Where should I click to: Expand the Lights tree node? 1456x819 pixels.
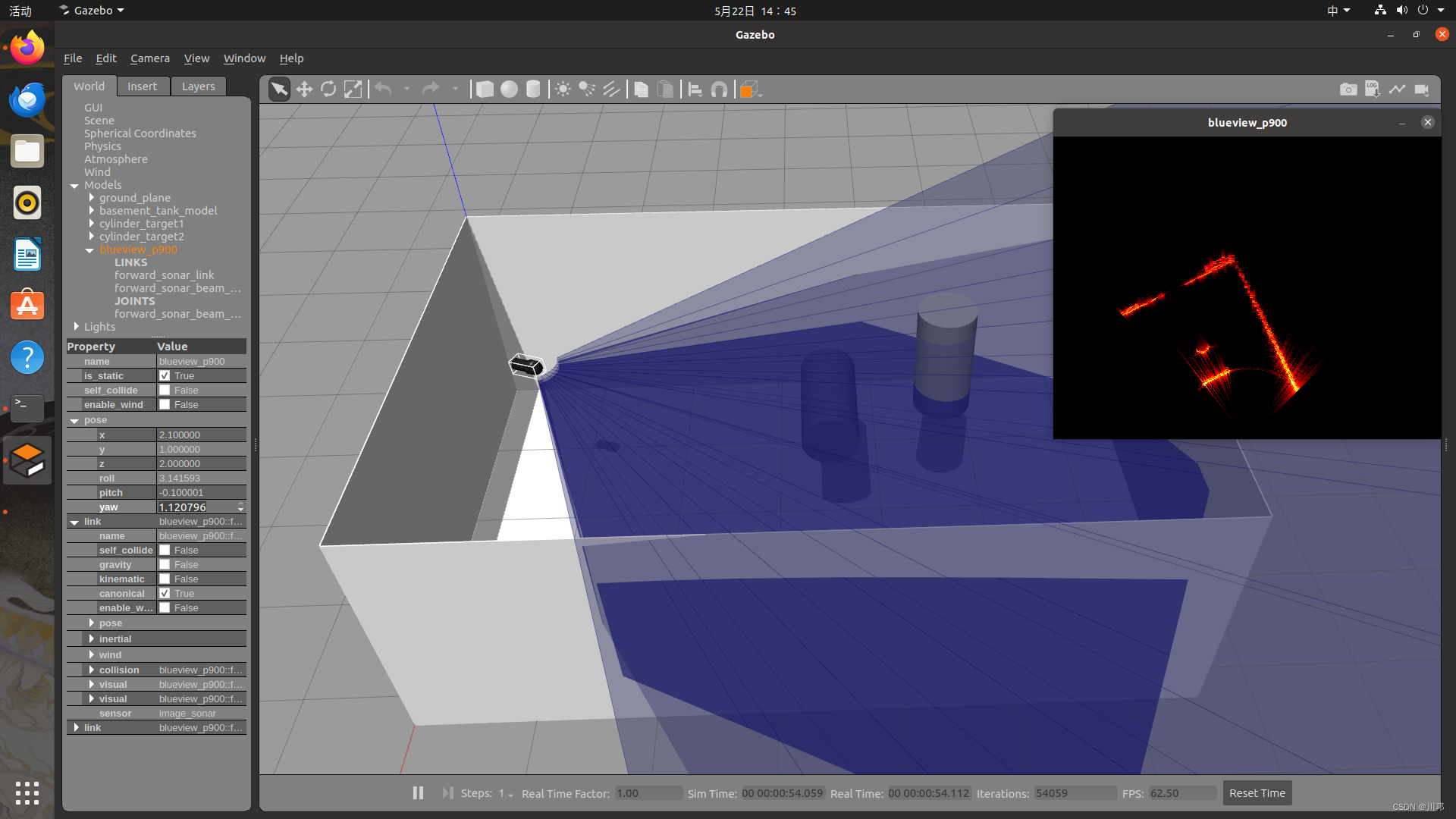pos(77,327)
